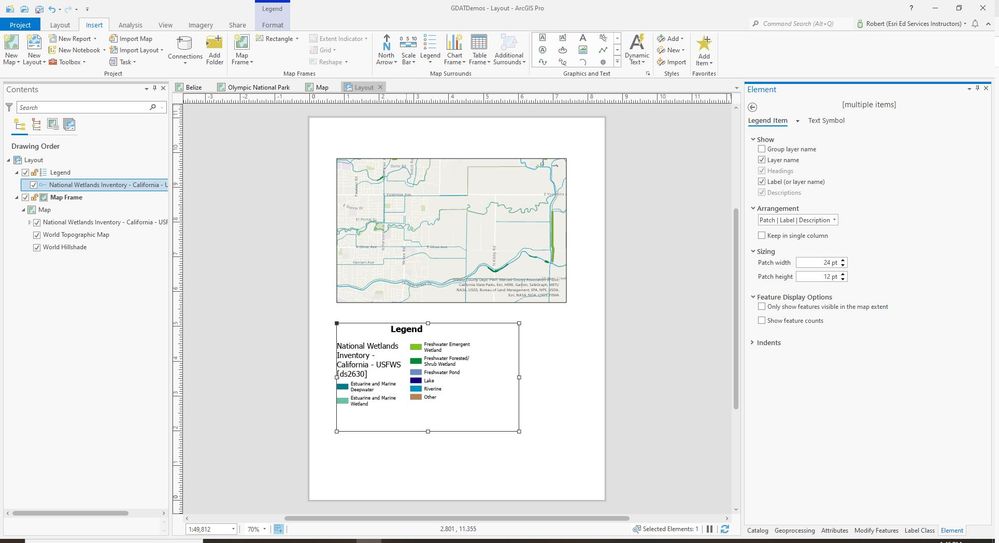Uncheck the Layer name checkbox
Image resolution: width=999 pixels, height=543 pixels.
(x=761, y=160)
